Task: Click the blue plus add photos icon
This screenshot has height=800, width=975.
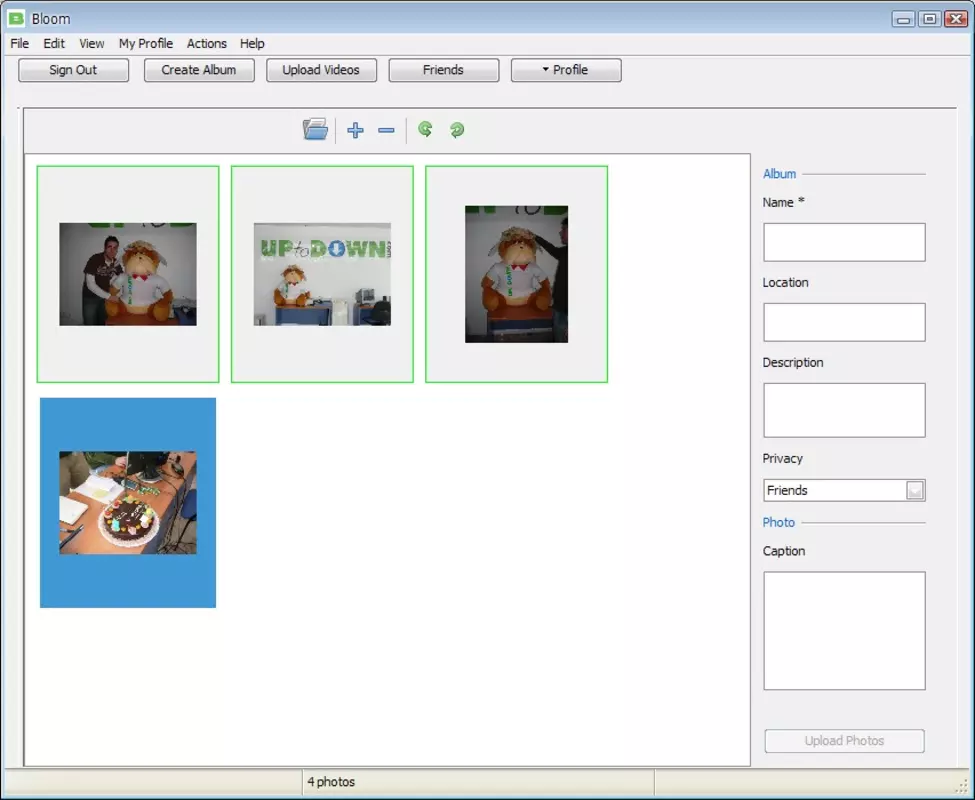Action: tap(355, 130)
